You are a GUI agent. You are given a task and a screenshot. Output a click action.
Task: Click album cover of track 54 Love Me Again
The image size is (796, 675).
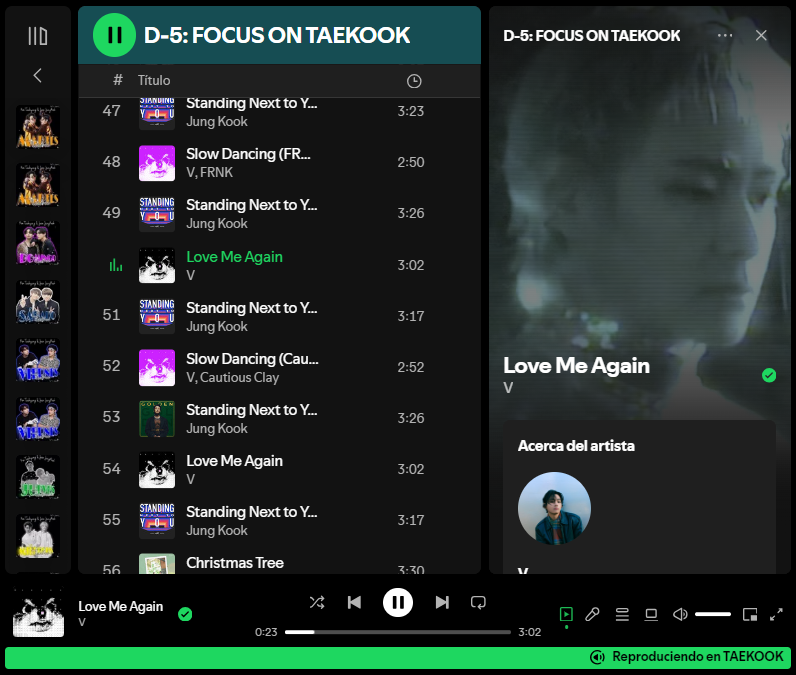coord(157,470)
